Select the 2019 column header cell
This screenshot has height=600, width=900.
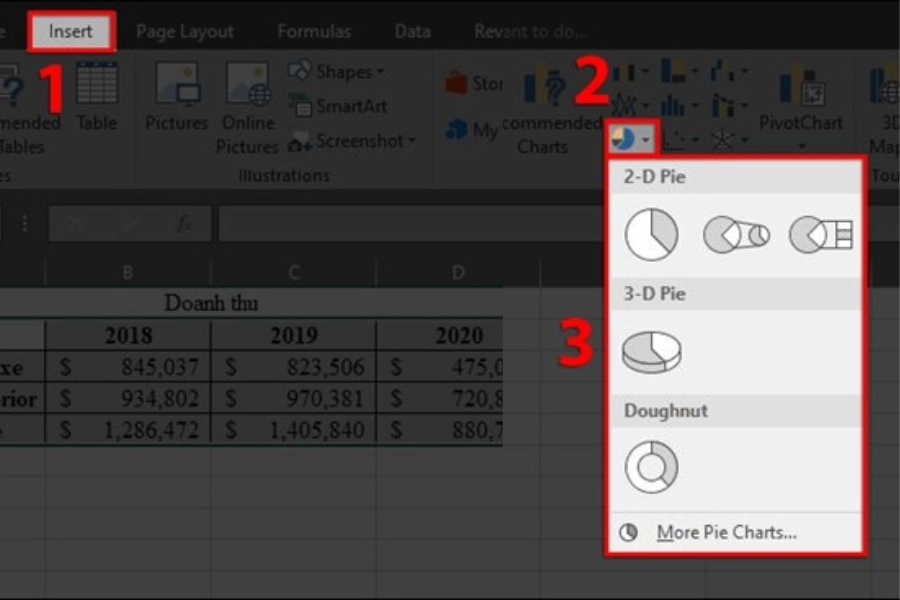(x=292, y=335)
